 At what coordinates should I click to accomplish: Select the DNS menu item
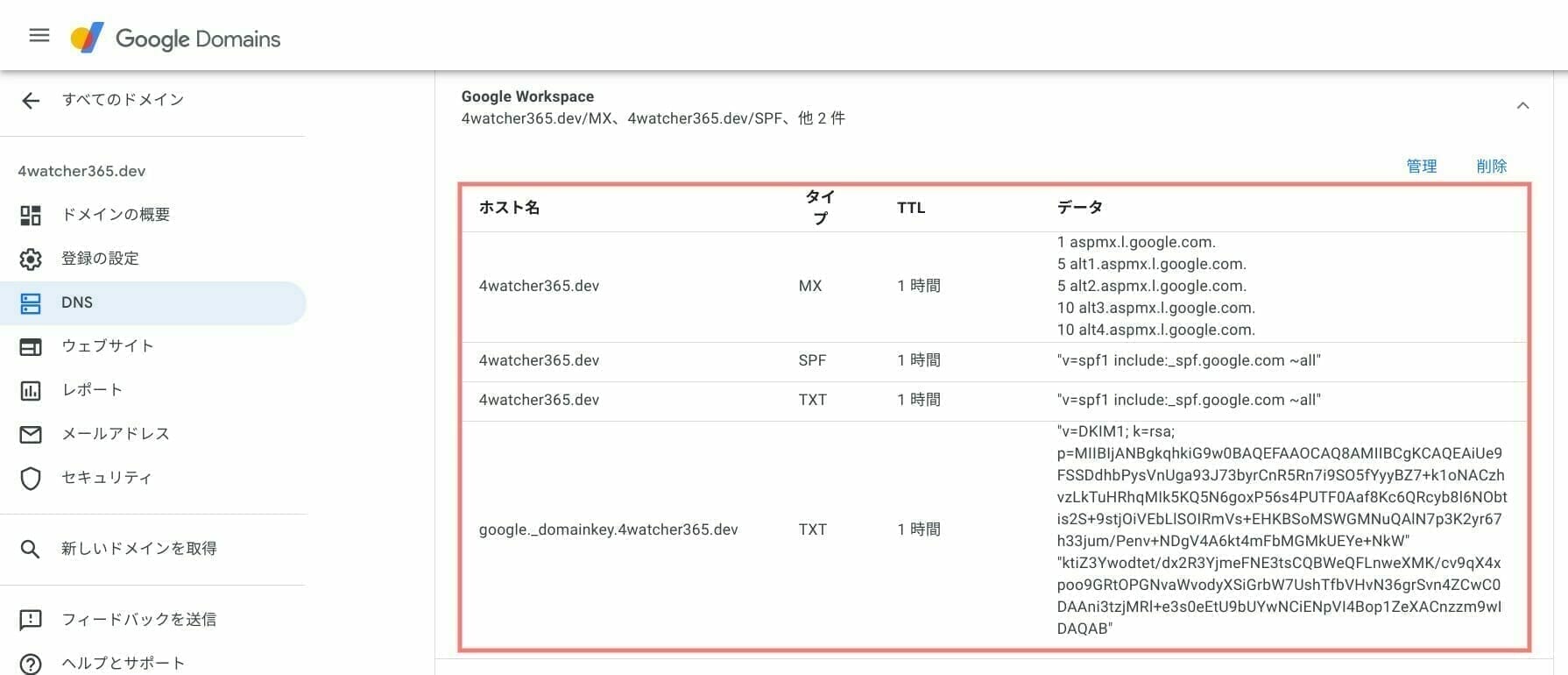(x=153, y=302)
